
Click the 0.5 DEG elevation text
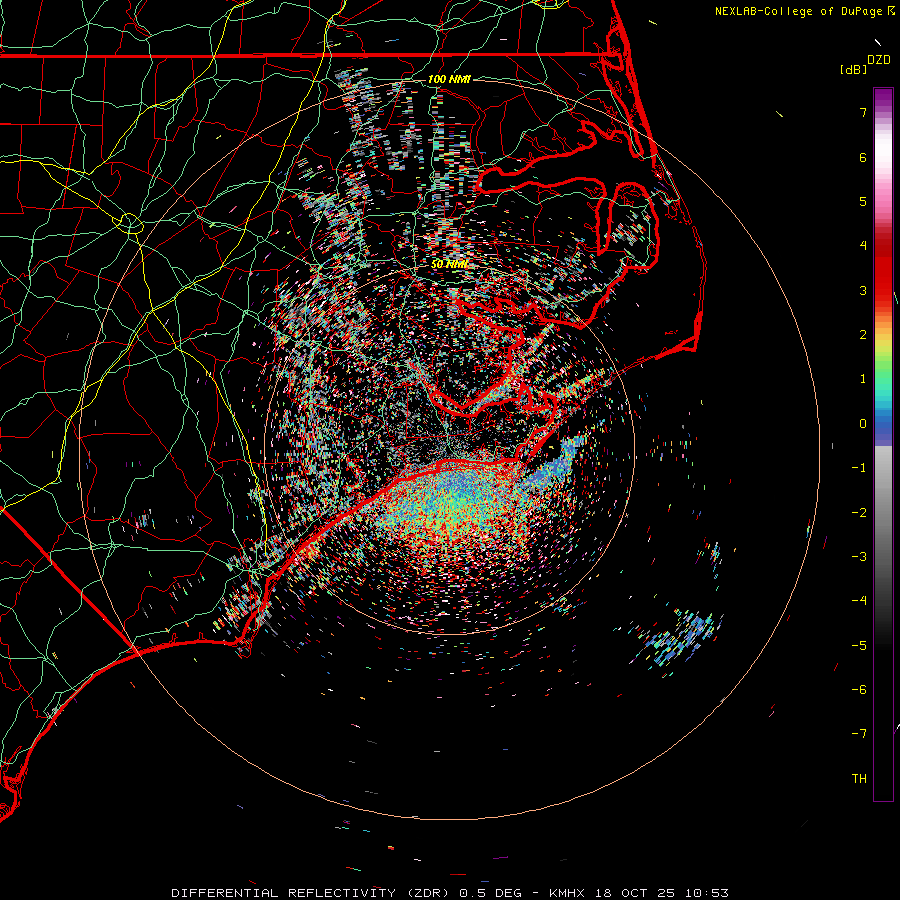click(491, 893)
